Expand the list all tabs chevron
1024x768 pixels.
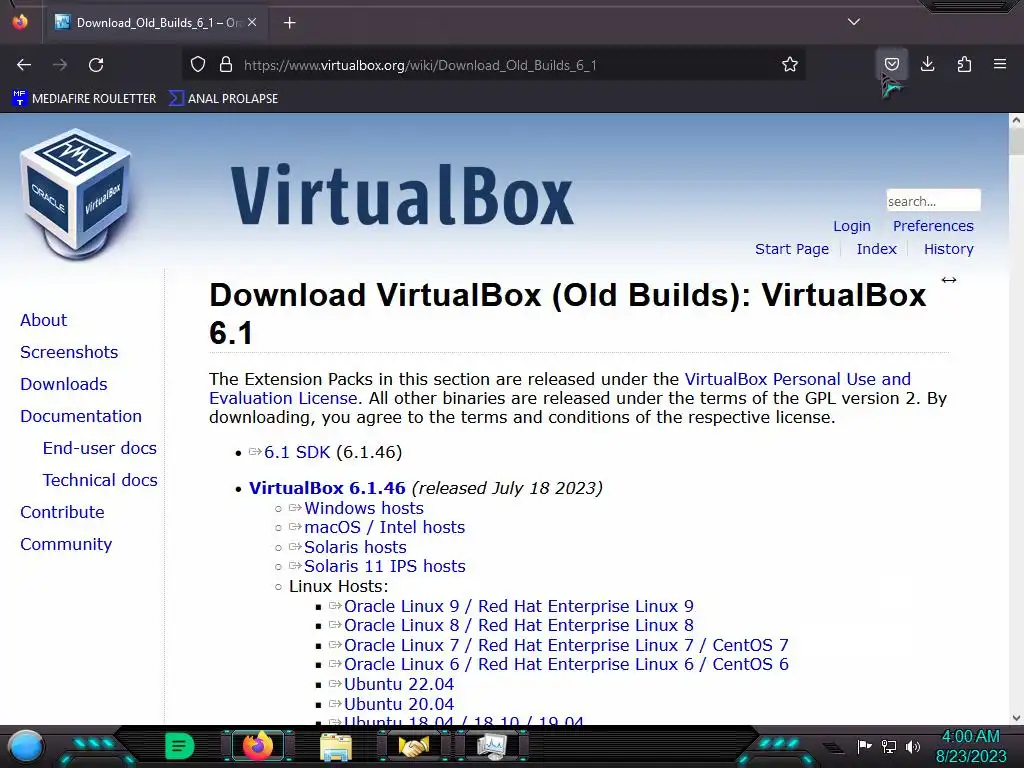[x=854, y=22]
